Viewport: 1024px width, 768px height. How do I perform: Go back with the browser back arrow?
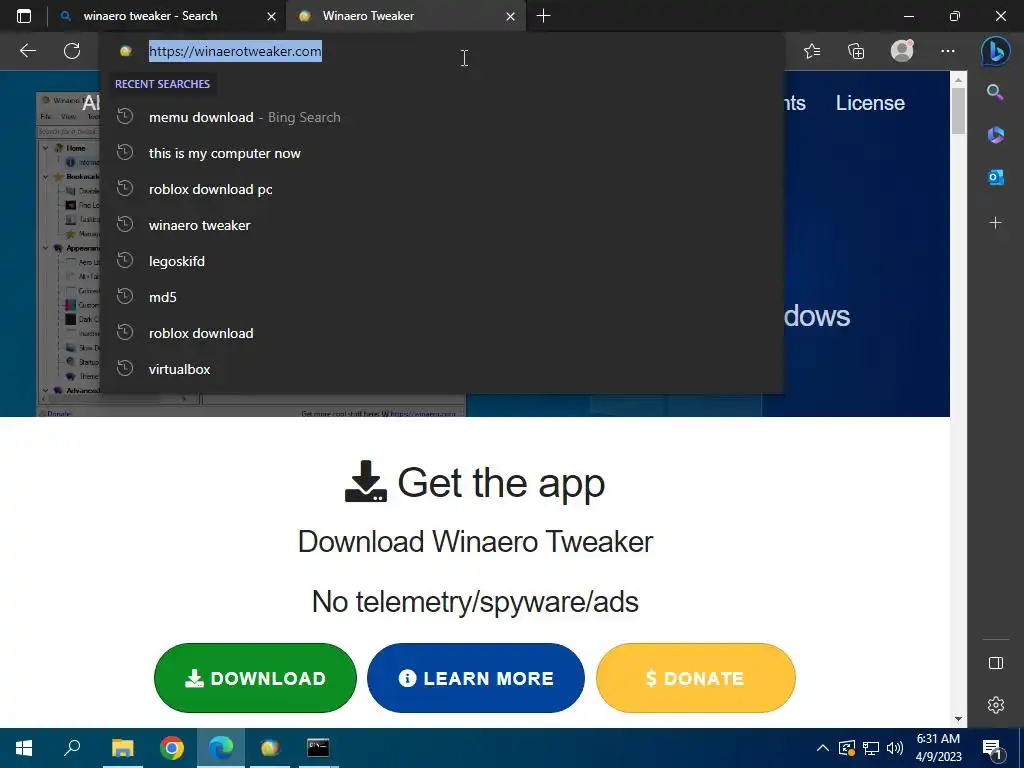pos(28,51)
